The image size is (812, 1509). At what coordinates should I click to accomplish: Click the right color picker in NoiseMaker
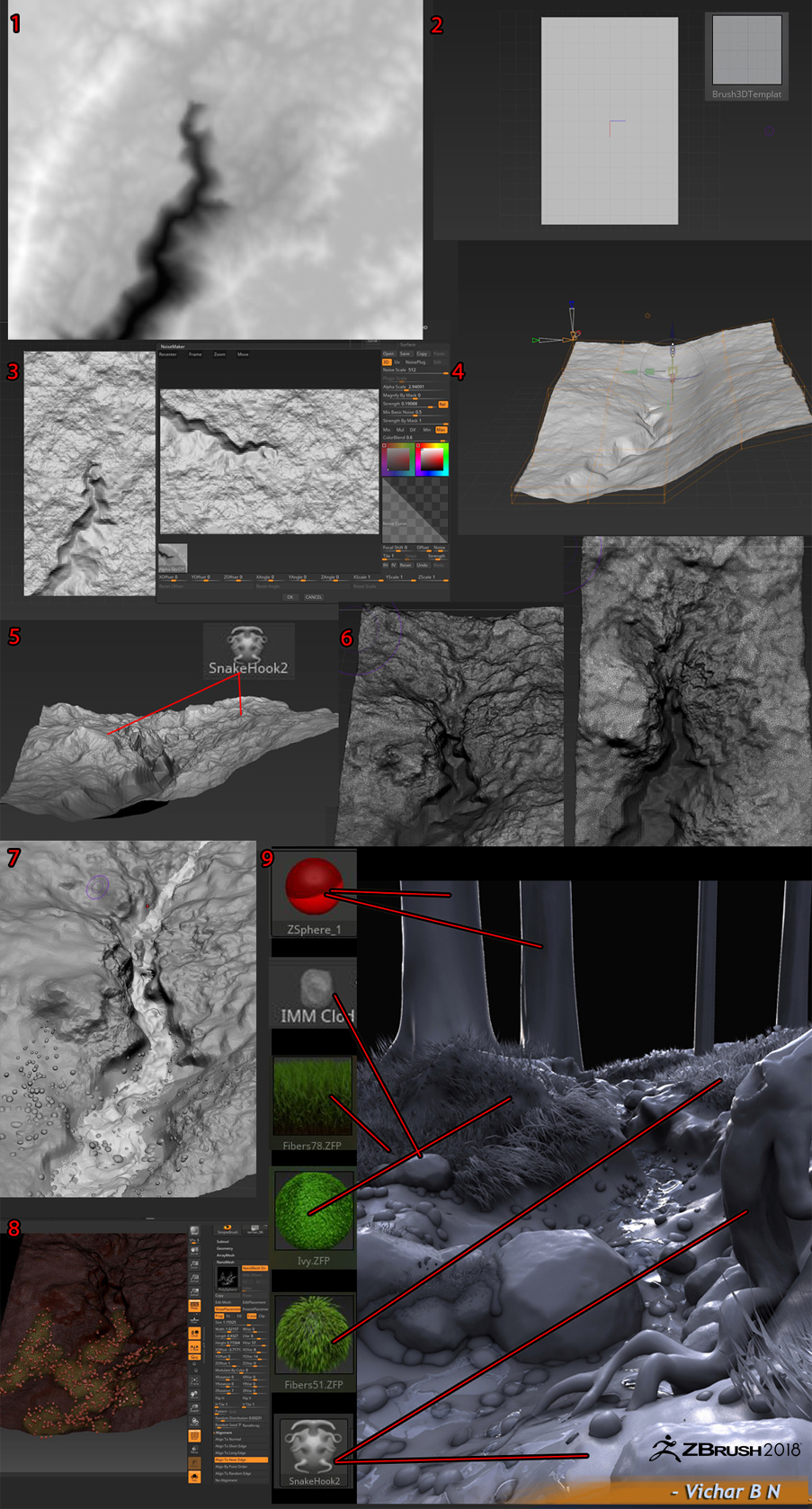[432, 460]
